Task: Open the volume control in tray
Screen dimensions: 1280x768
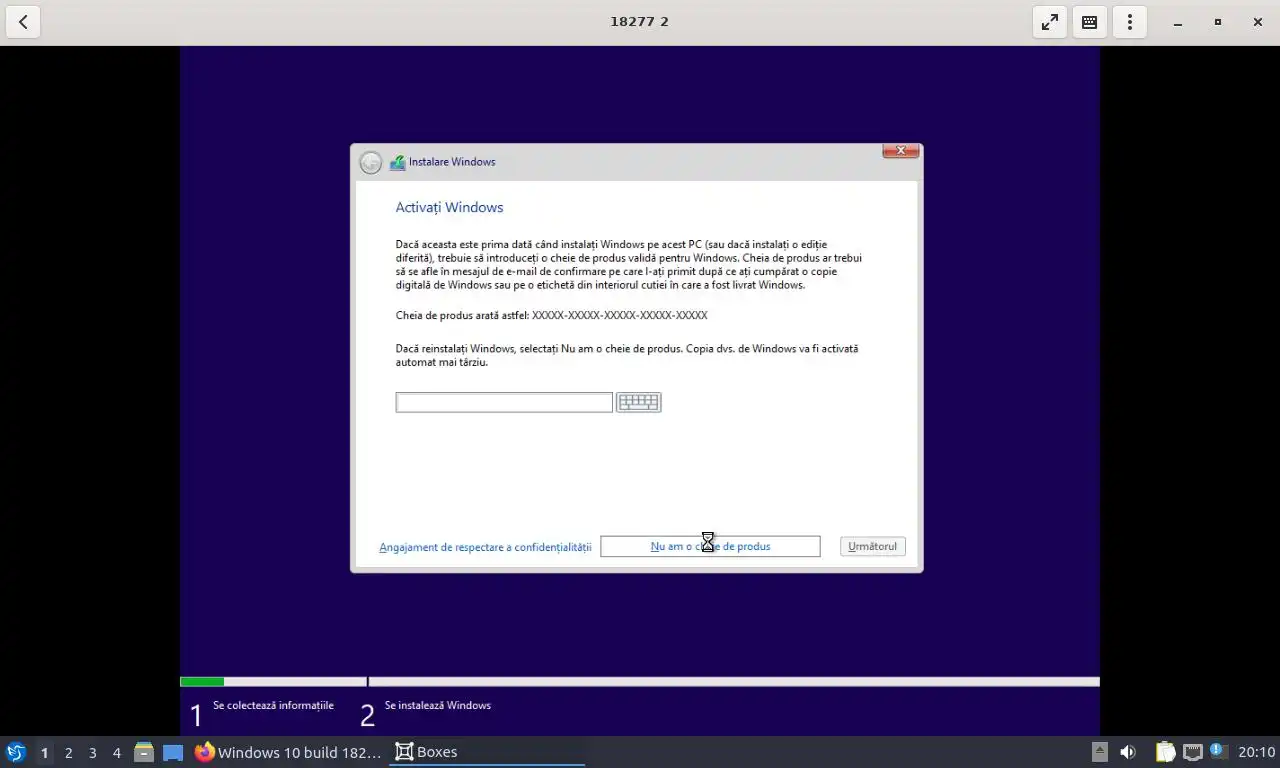Action: pyautogui.click(x=1128, y=752)
